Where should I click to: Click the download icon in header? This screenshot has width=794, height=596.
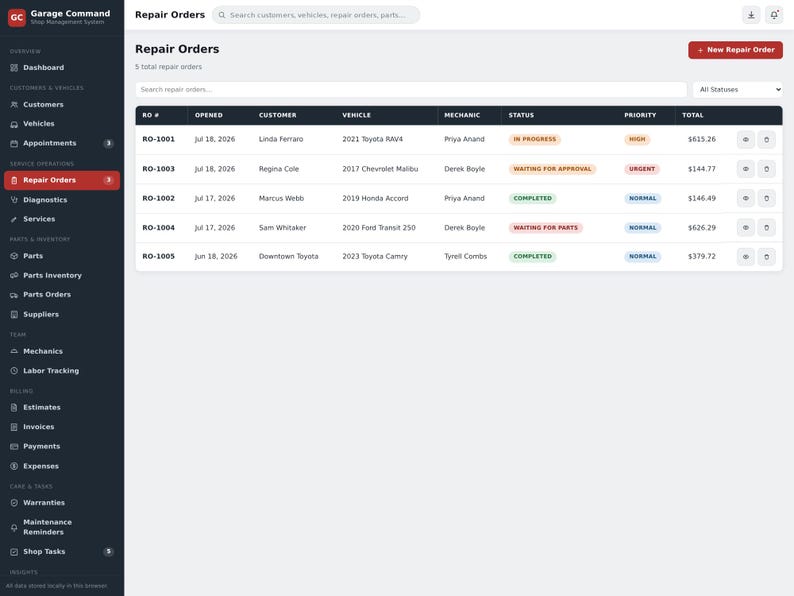[x=751, y=15]
